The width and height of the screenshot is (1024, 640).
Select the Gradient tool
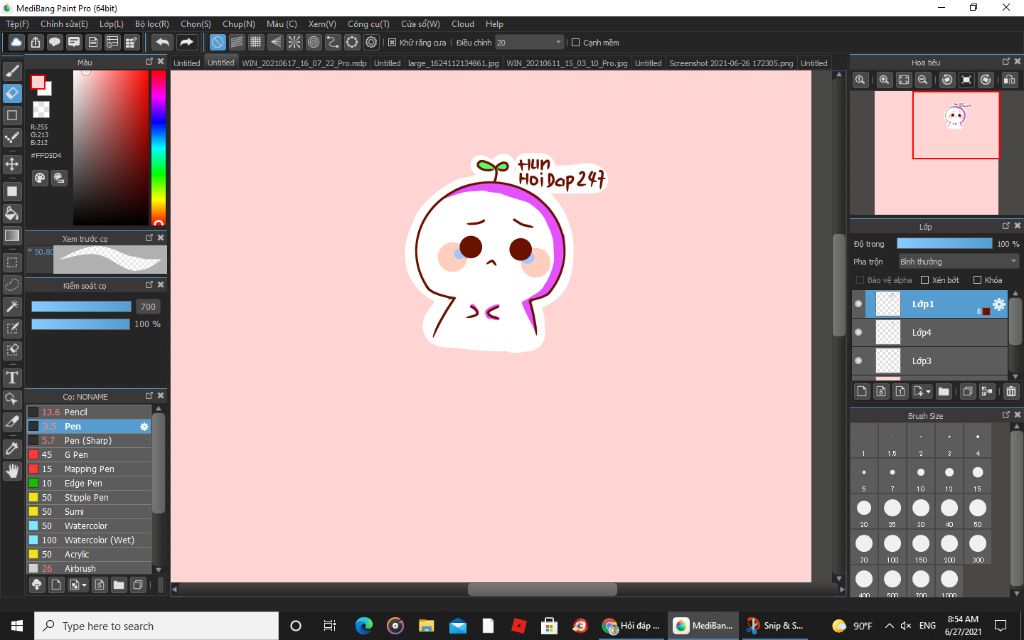[12, 235]
